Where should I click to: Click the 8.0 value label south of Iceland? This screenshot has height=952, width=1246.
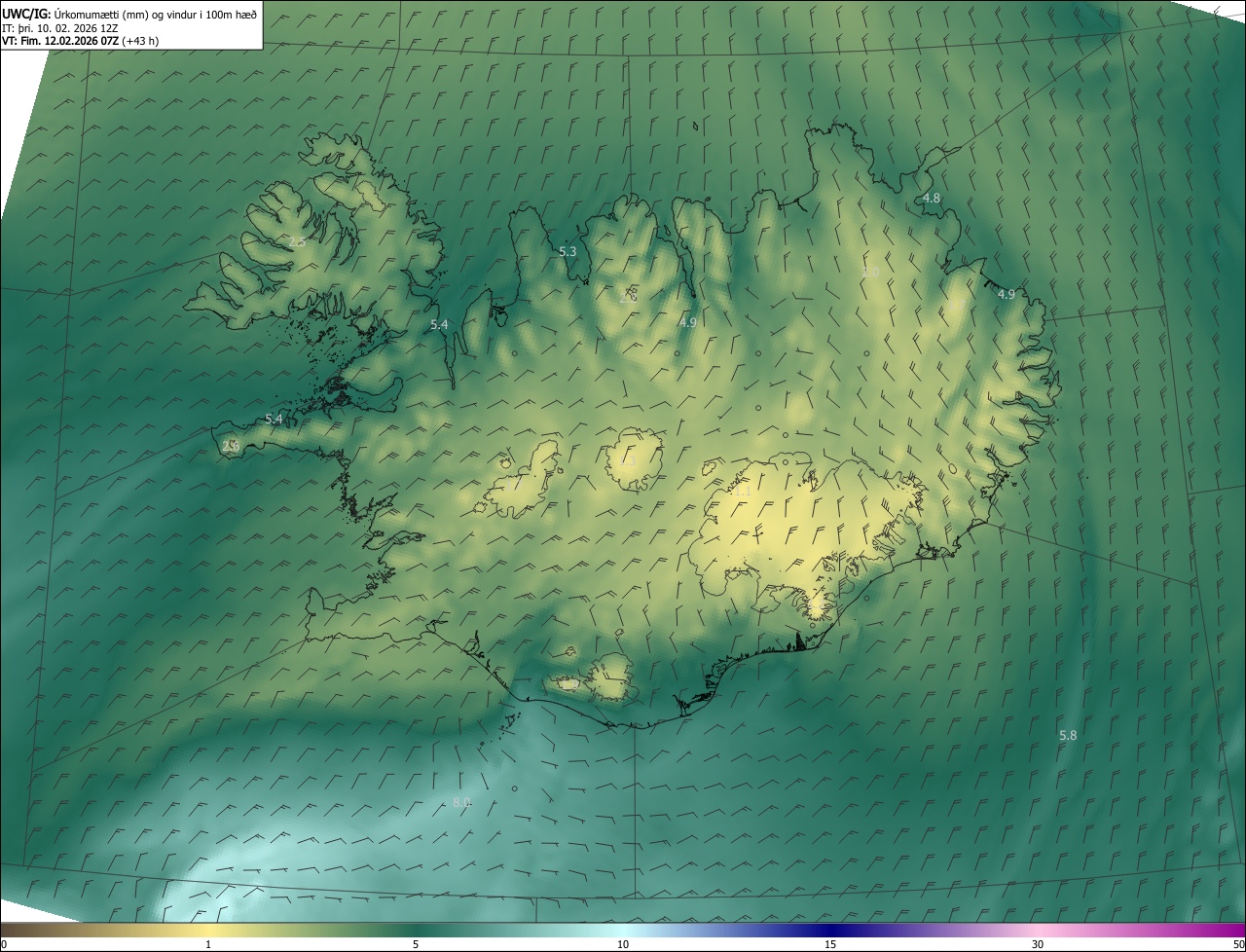[462, 803]
